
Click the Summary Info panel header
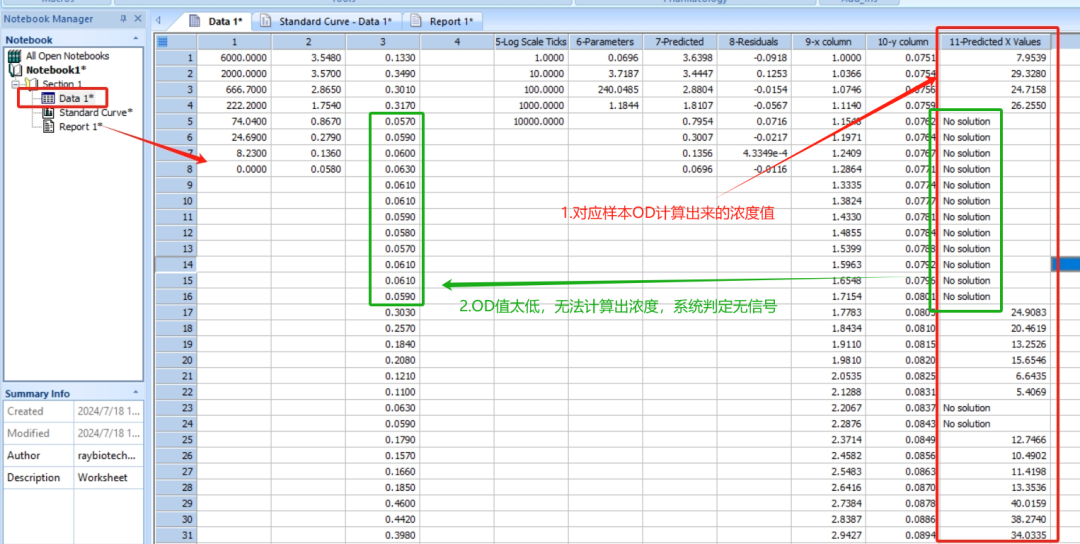pos(73,393)
